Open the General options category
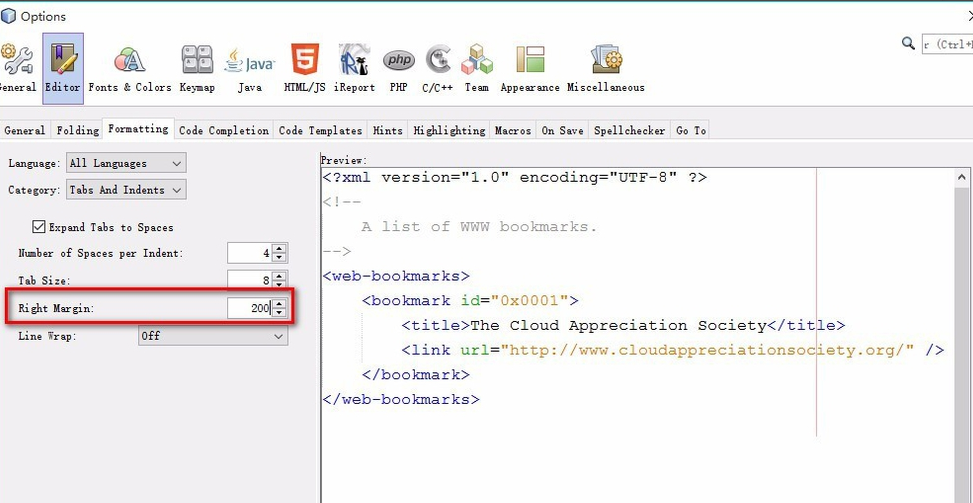The height and width of the screenshot is (503, 973). click(17, 69)
